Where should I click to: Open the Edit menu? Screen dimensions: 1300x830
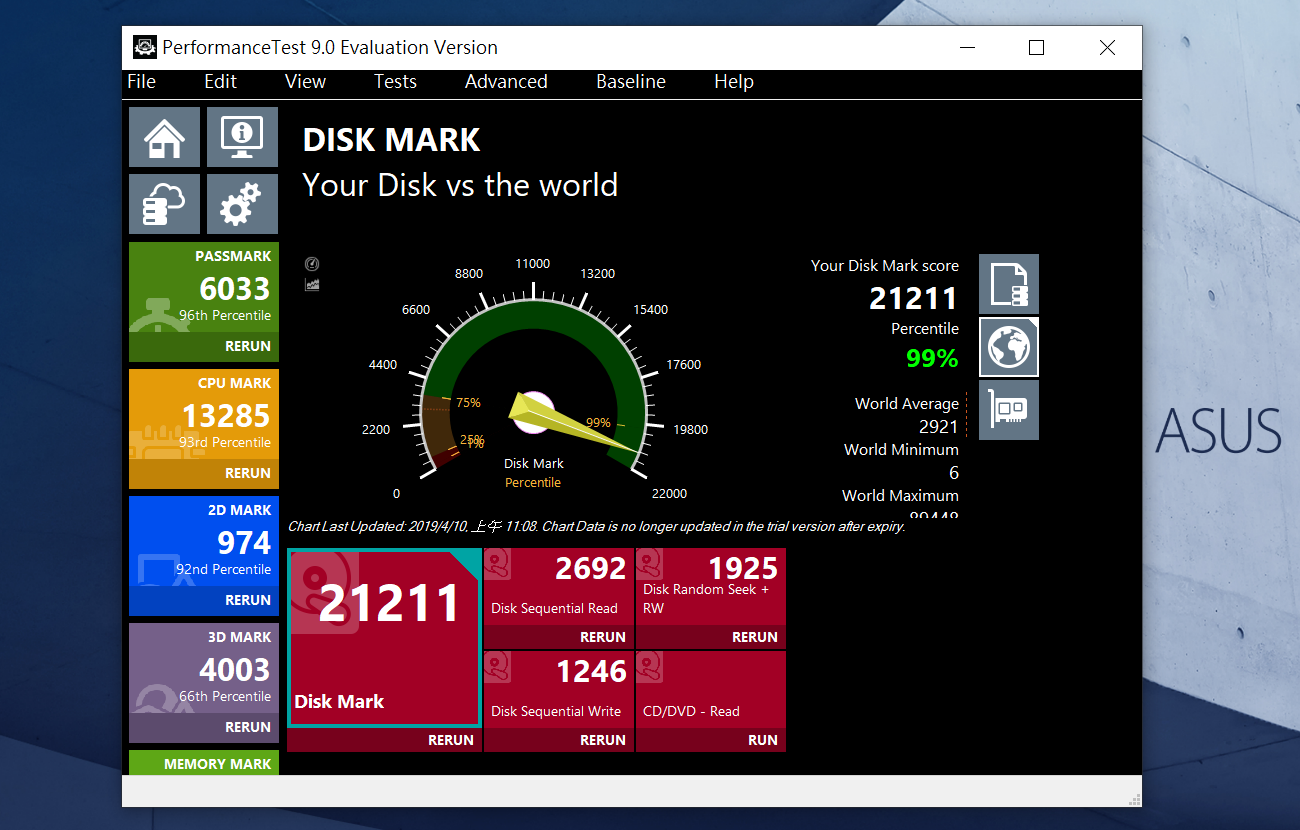[x=221, y=82]
